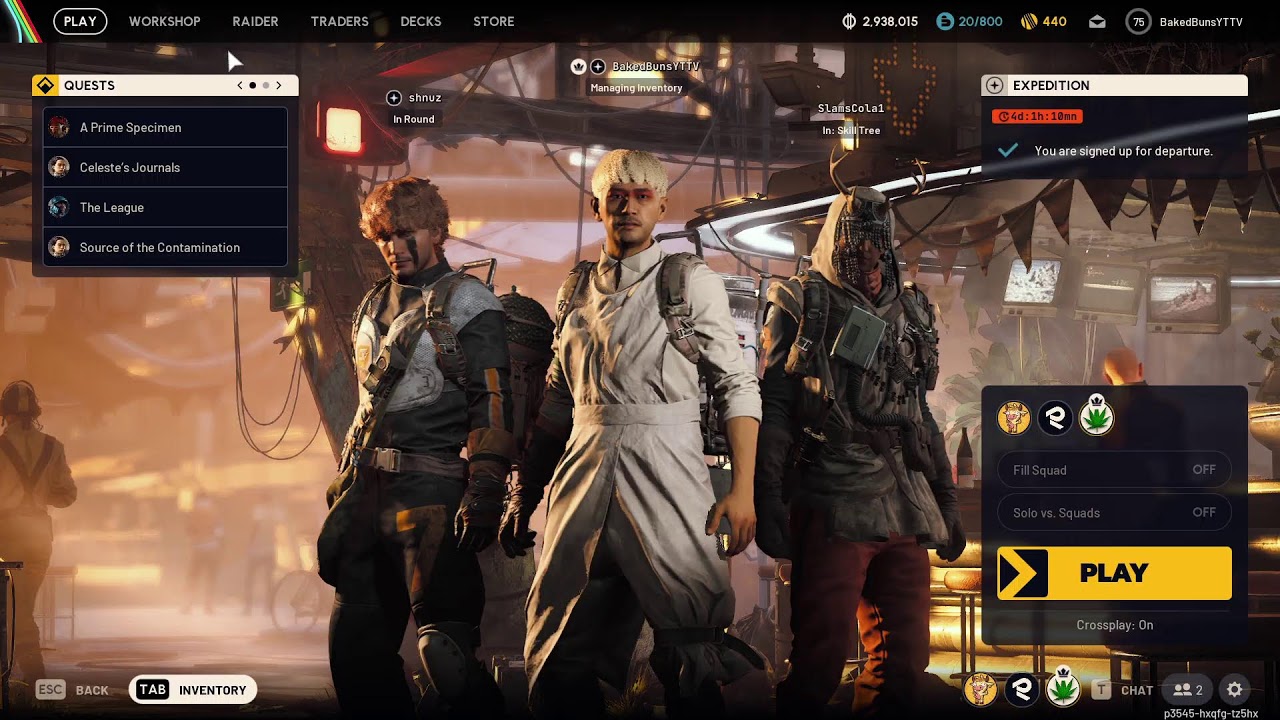Screen dimensions: 1280x720
Task: Click A Prime Specimen quest giver portrait
Action: [x=59, y=127]
